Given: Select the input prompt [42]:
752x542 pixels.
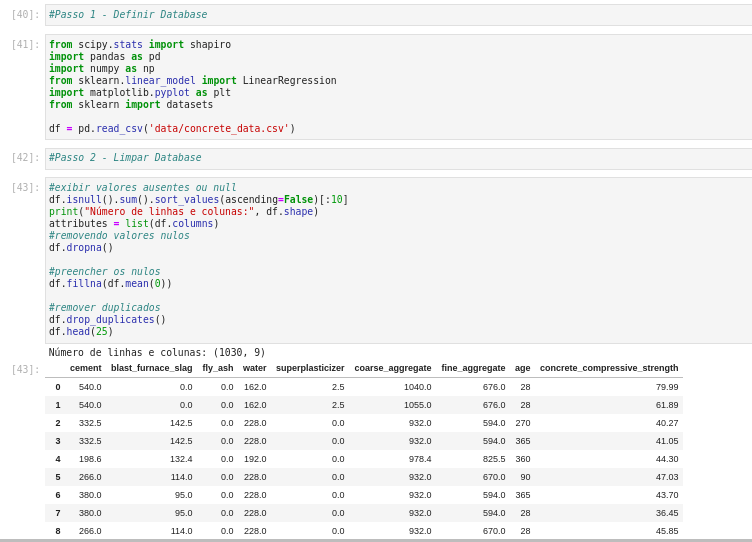Looking at the screenshot, I should pyautogui.click(x=26, y=158).
